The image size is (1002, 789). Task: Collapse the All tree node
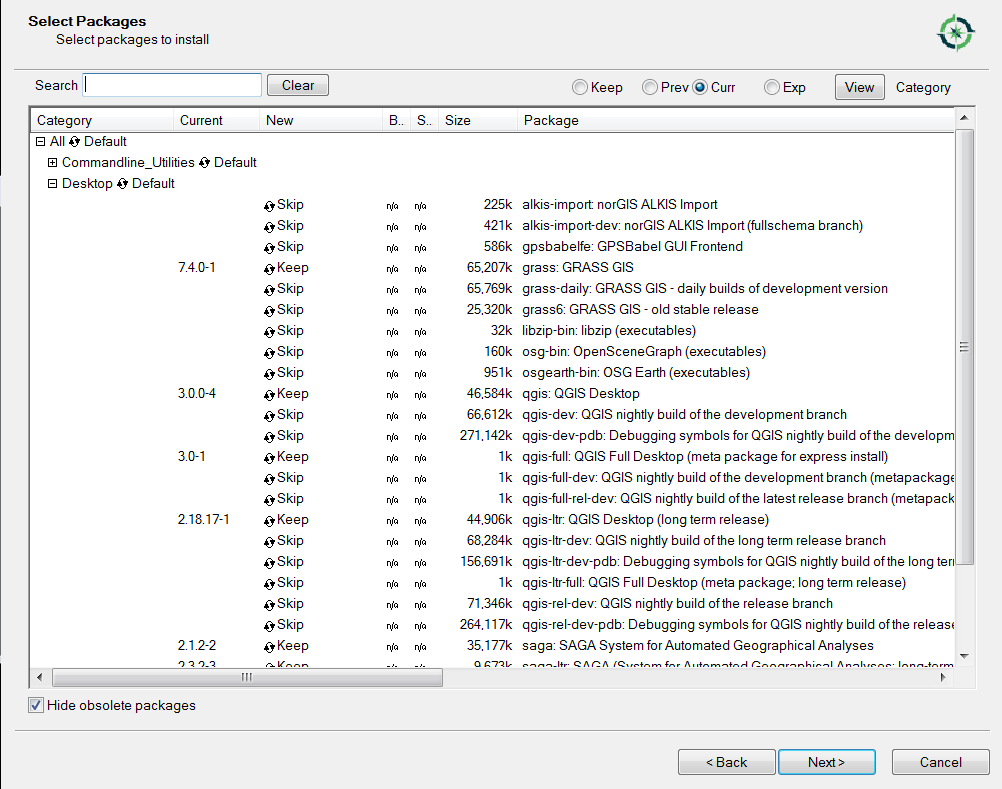(38, 141)
